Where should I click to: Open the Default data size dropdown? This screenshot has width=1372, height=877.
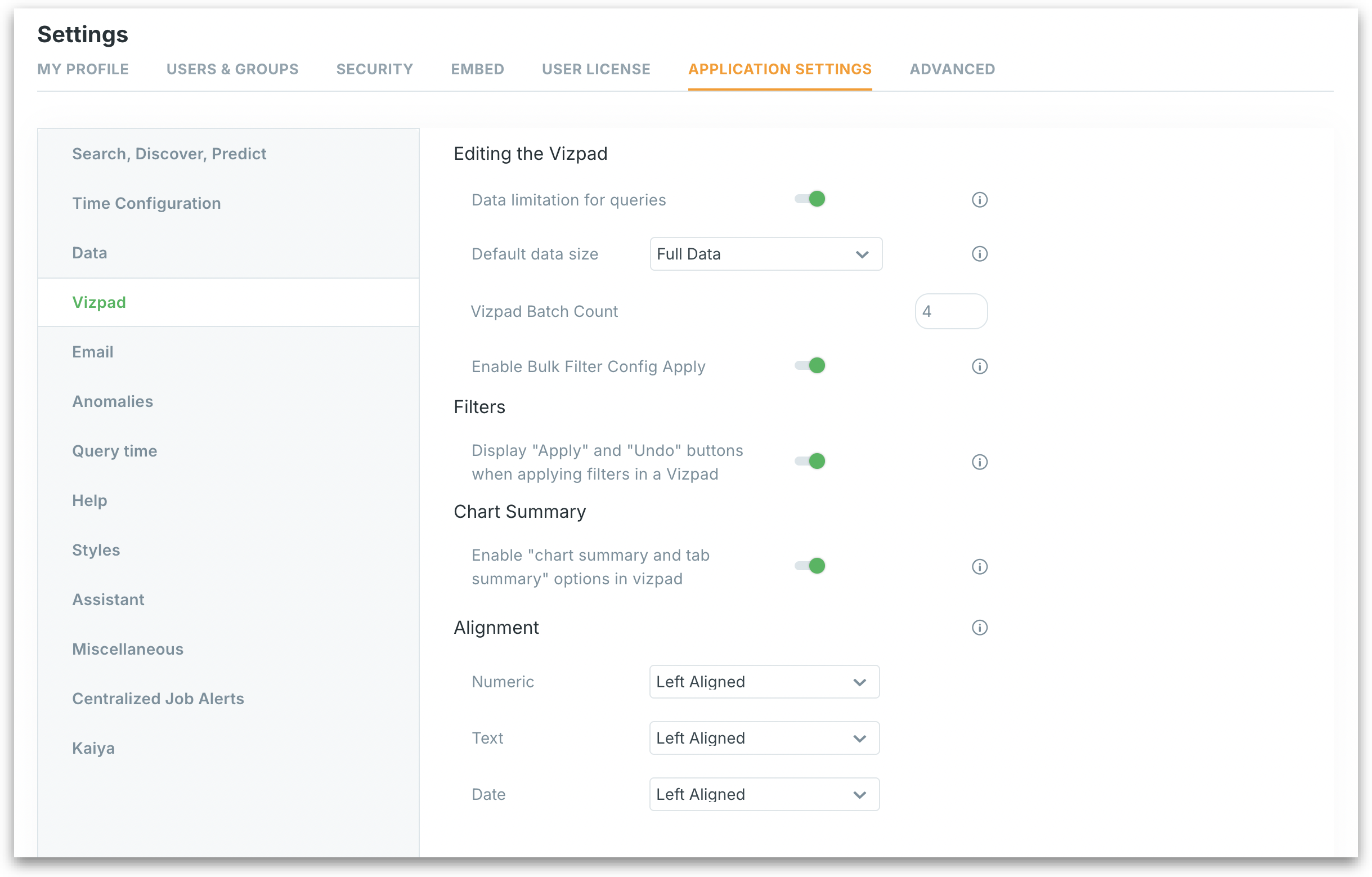point(766,254)
